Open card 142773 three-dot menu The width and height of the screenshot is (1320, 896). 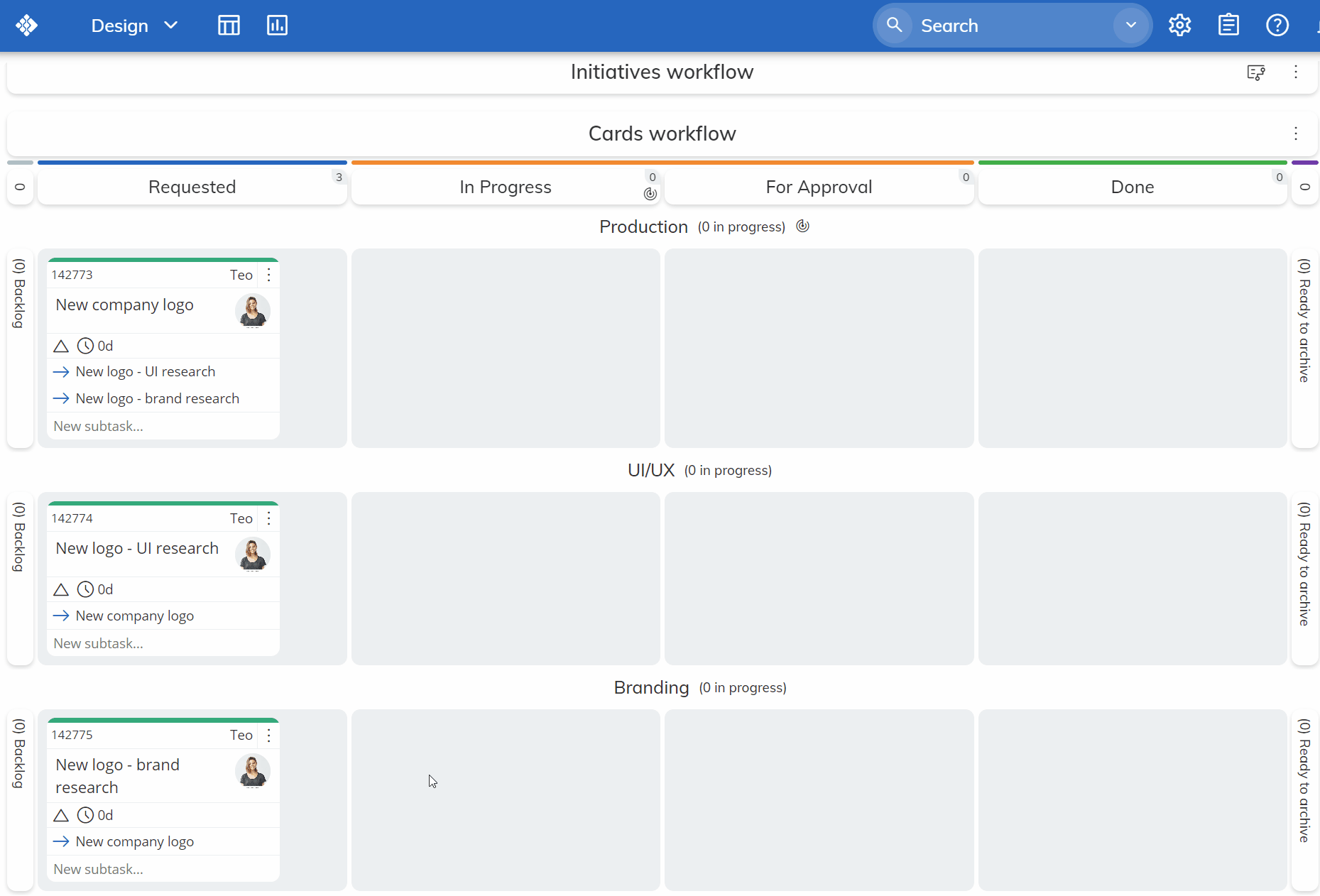point(268,275)
